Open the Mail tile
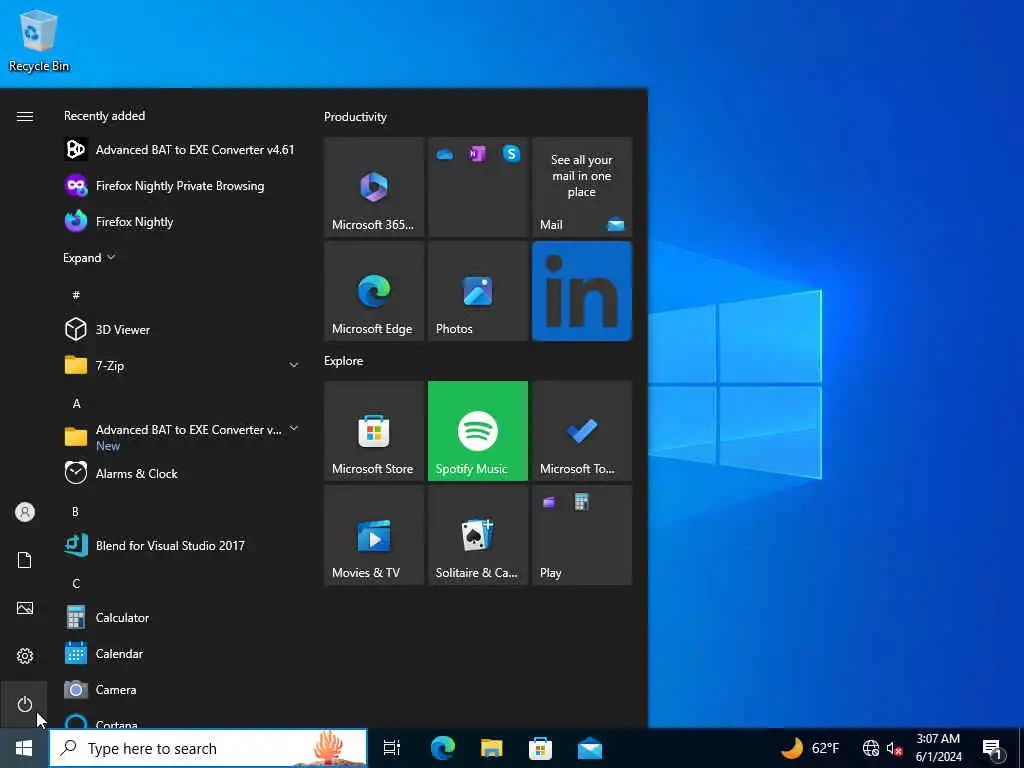 pyautogui.click(x=582, y=187)
